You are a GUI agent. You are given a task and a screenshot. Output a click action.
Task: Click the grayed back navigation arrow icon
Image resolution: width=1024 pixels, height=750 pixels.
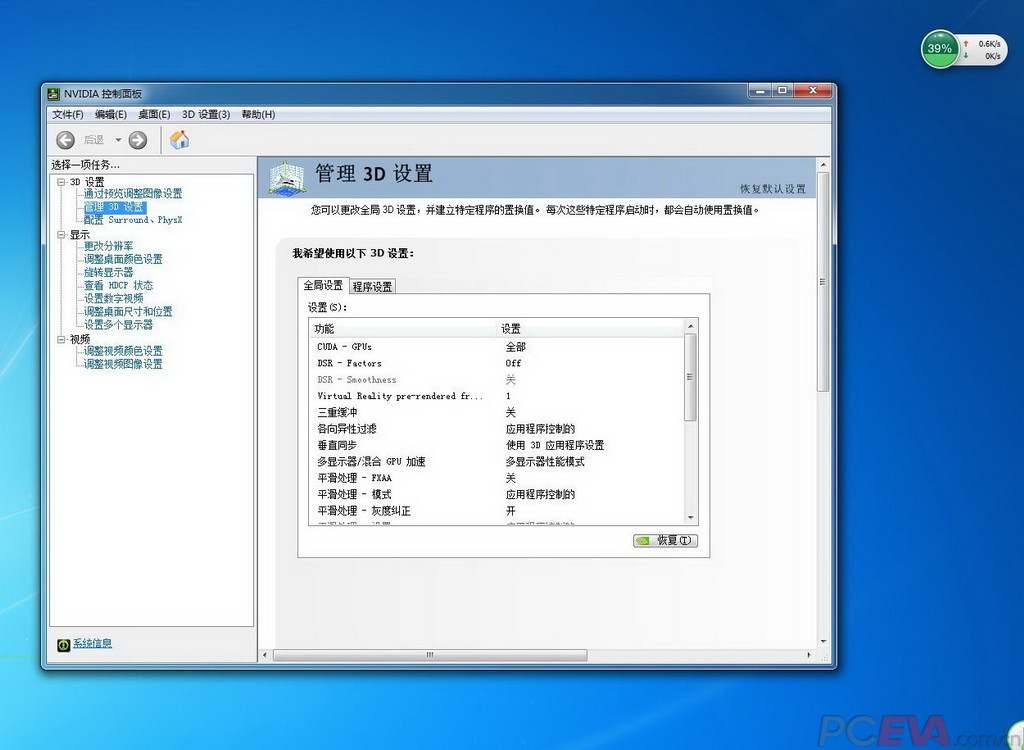click(63, 140)
